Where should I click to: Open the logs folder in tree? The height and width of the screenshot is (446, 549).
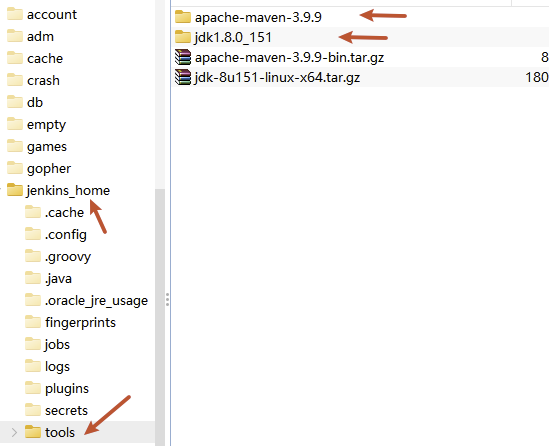coord(47,366)
